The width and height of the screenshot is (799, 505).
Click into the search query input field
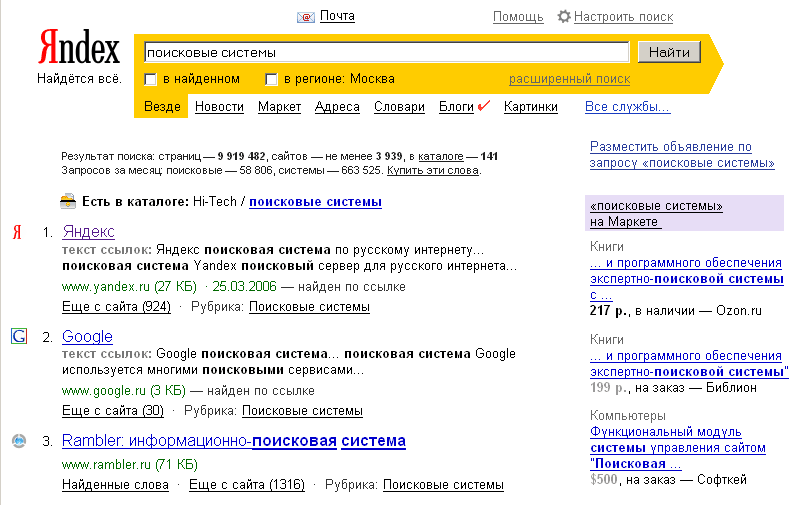[x=387, y=52]
